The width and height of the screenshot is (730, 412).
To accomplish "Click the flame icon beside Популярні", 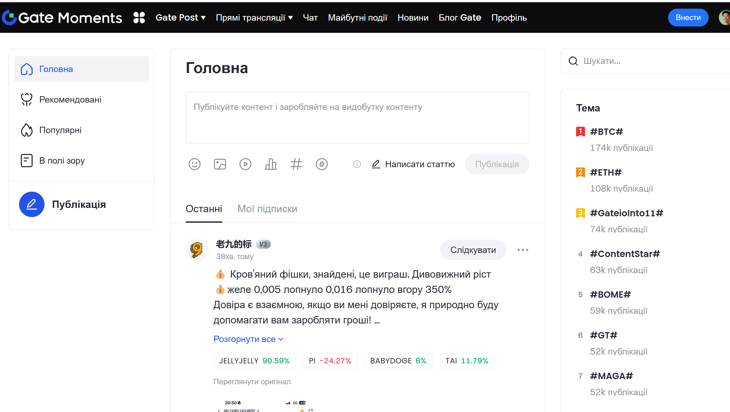I will click(27, 130).
